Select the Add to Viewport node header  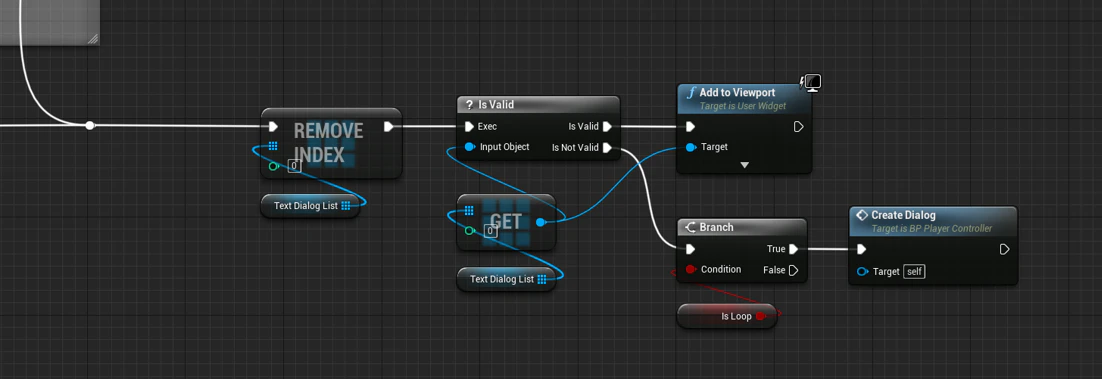744,98
